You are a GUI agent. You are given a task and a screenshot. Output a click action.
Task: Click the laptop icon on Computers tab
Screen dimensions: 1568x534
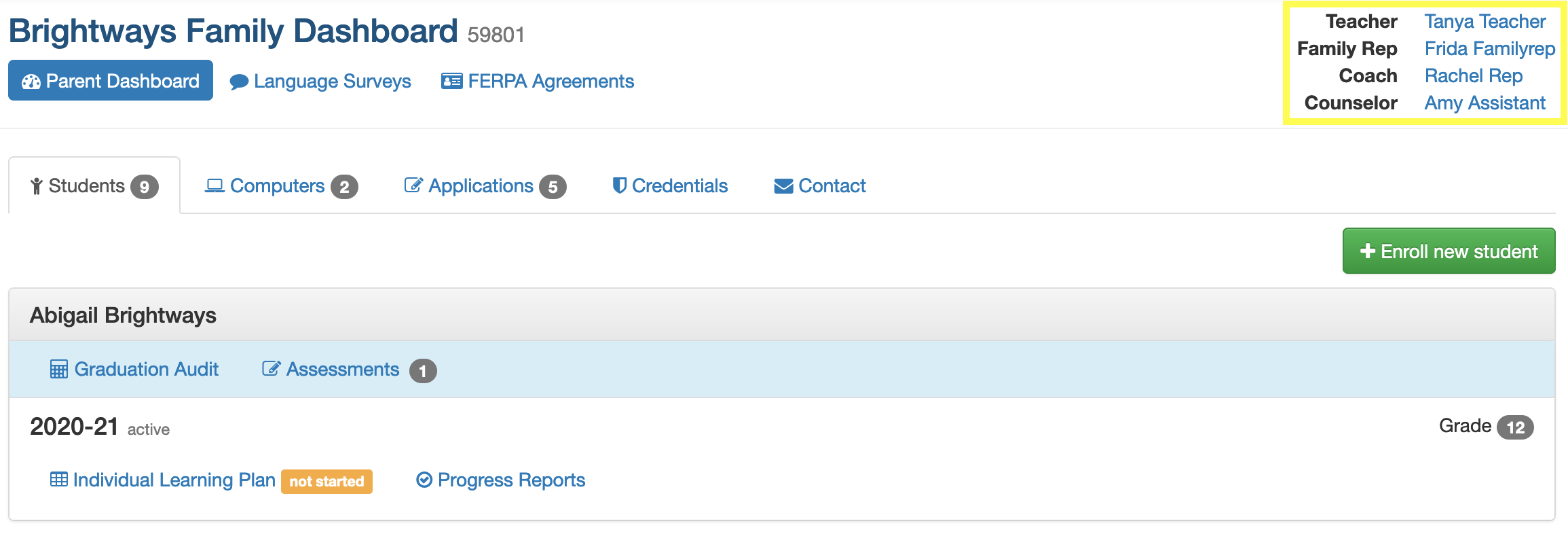coord(214,185)
